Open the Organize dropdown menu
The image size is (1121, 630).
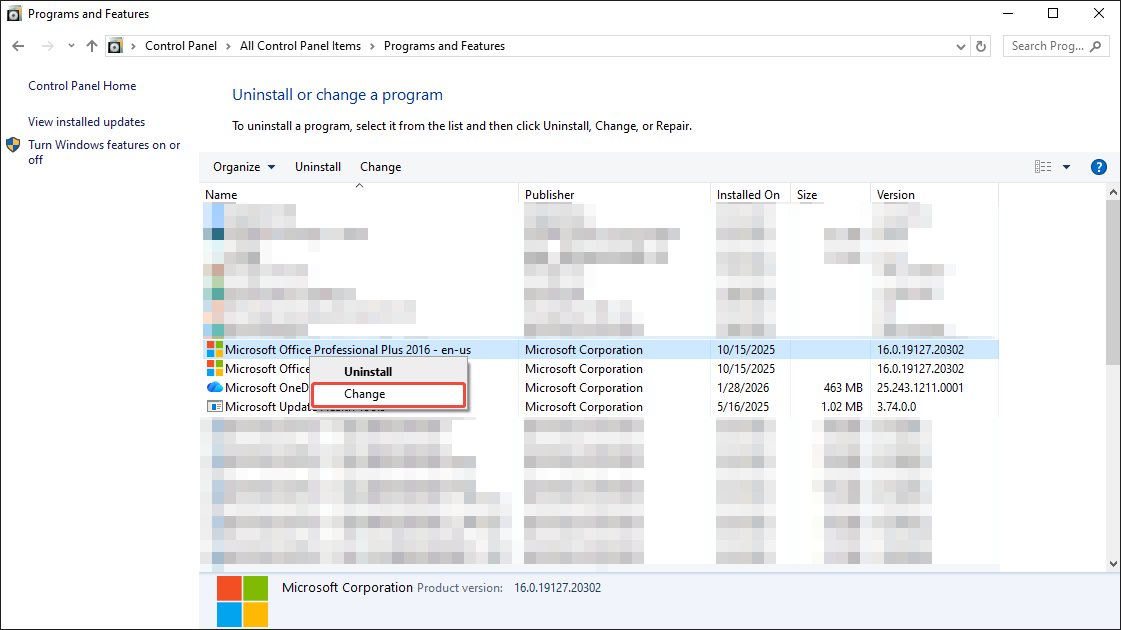[243, 166]
